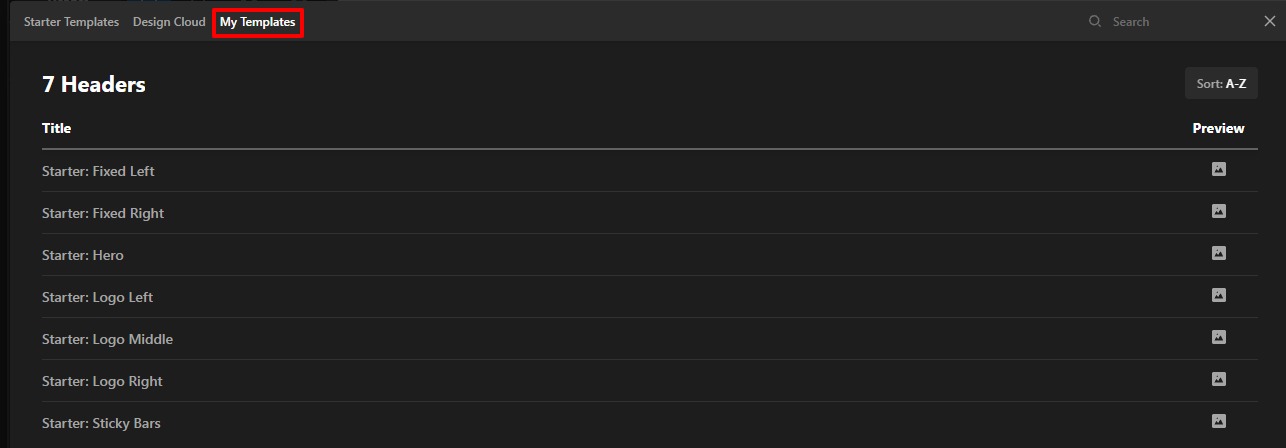Viewport: 1286px width, 448px height.
Task: View preview icon for Starter: Logo Middle
Action: (1218, 338)
